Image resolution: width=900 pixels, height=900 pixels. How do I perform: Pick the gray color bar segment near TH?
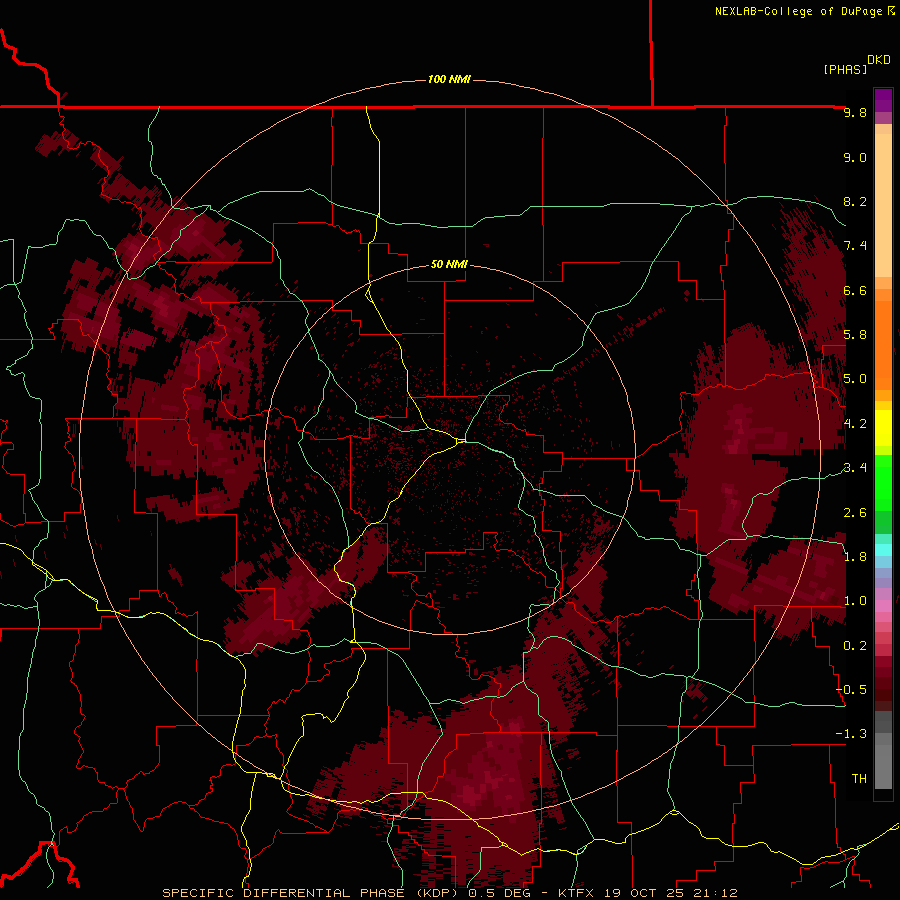[883, 766]
